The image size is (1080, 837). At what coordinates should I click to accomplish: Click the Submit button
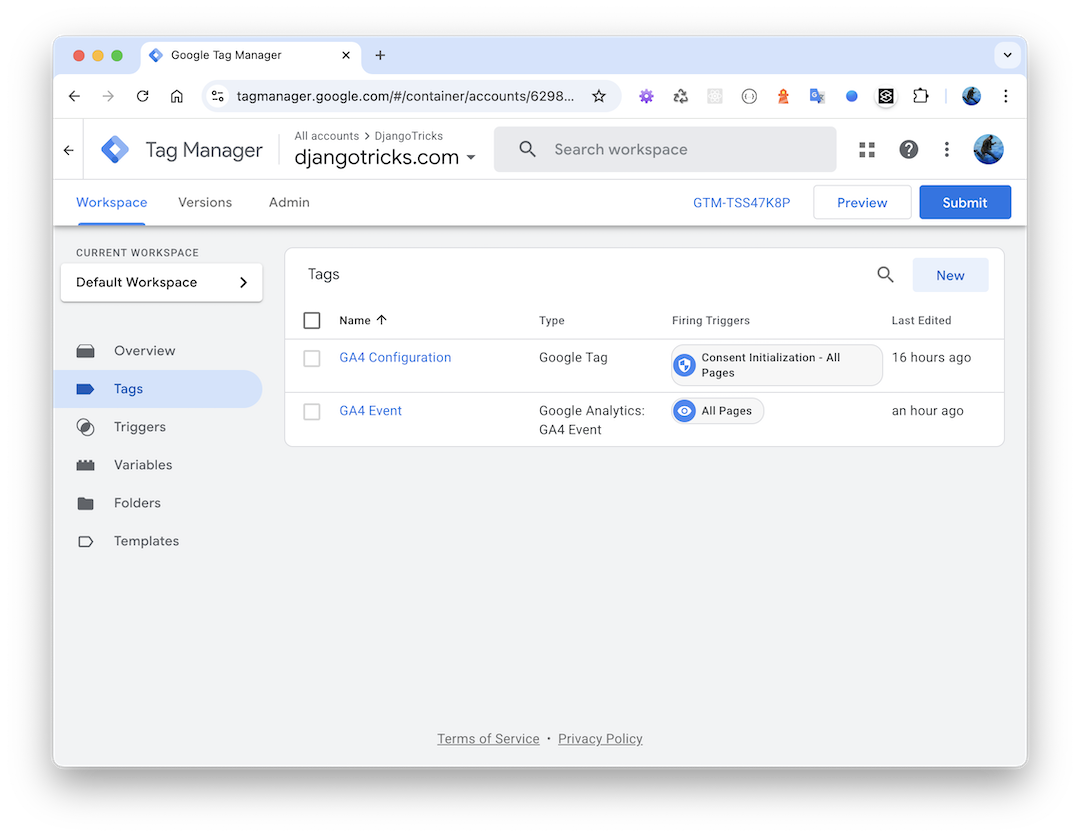point(965,203)
